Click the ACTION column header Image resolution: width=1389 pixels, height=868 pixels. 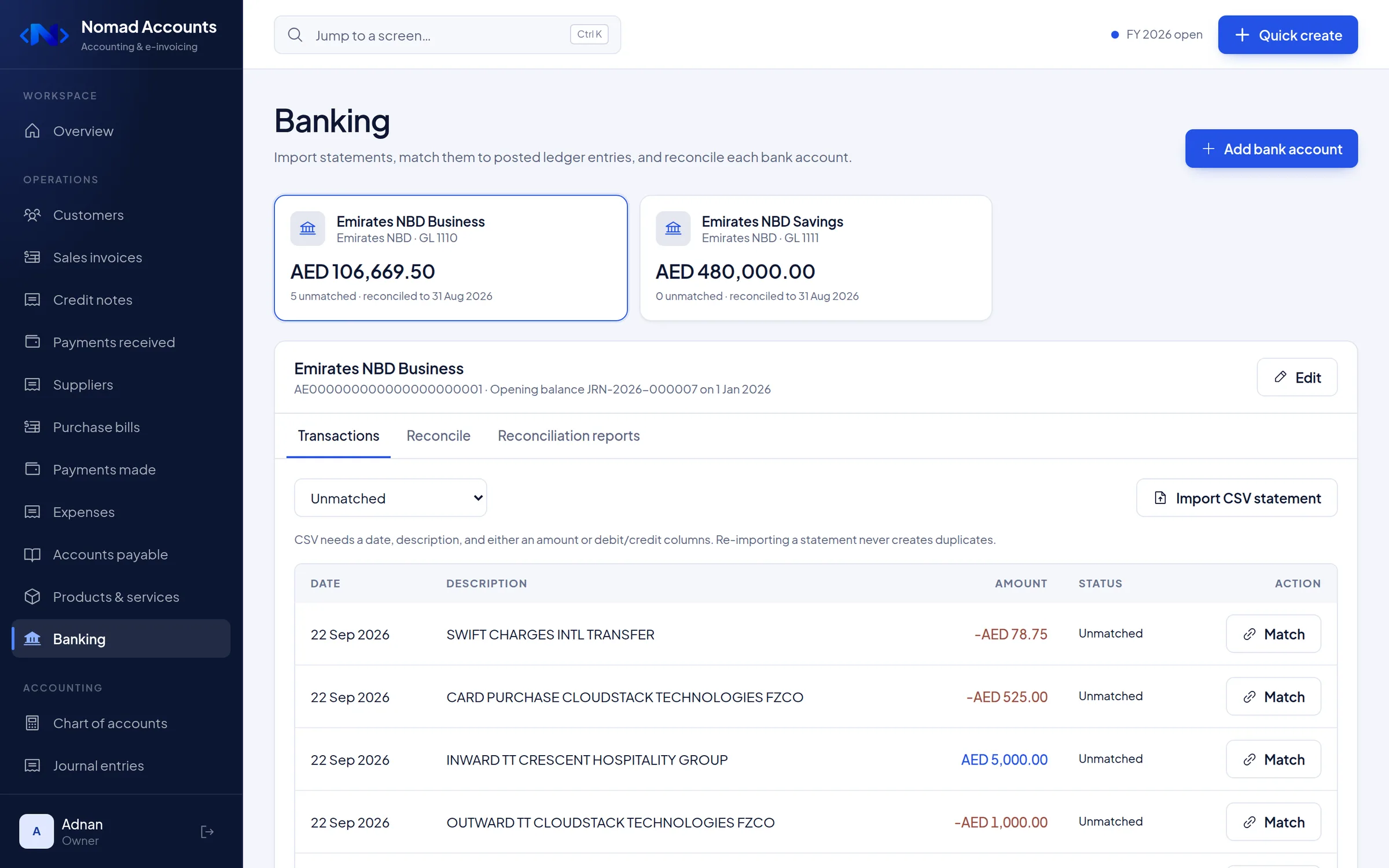[1298, 583]
